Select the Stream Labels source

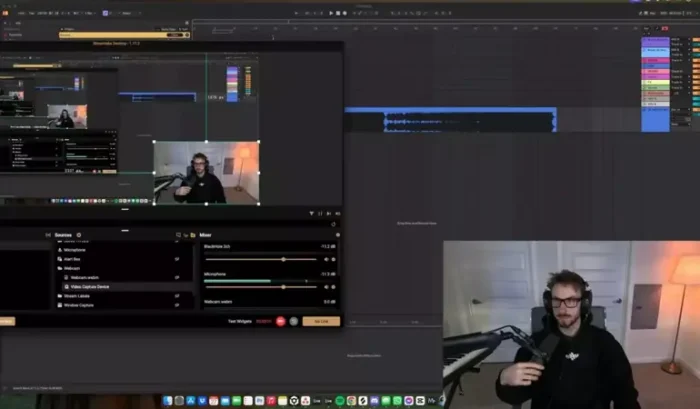[78, 295]
